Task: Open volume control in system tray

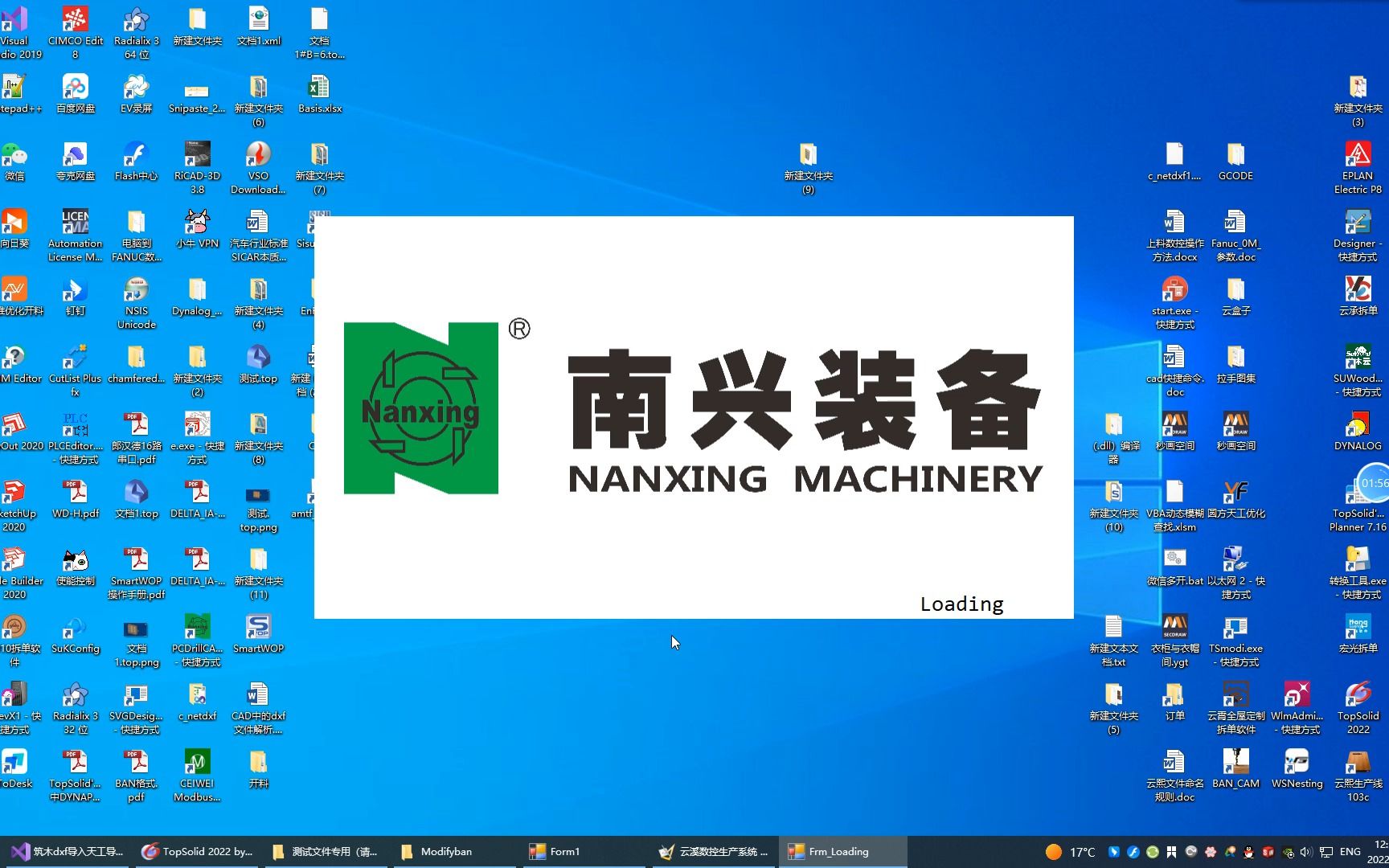Action: click(x=1306, y=852)
